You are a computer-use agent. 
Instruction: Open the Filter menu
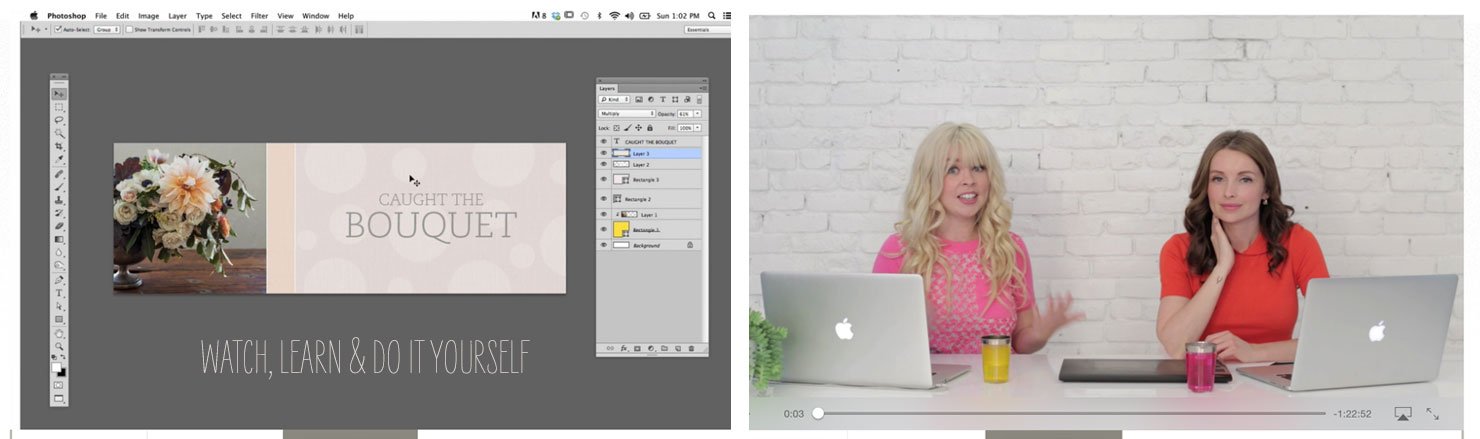[x=259, y=16]
